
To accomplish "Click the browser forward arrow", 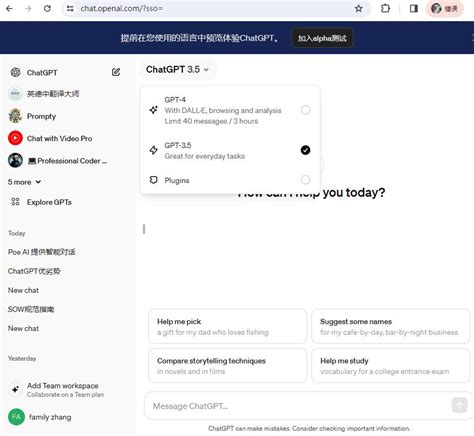I will (28, 8).
